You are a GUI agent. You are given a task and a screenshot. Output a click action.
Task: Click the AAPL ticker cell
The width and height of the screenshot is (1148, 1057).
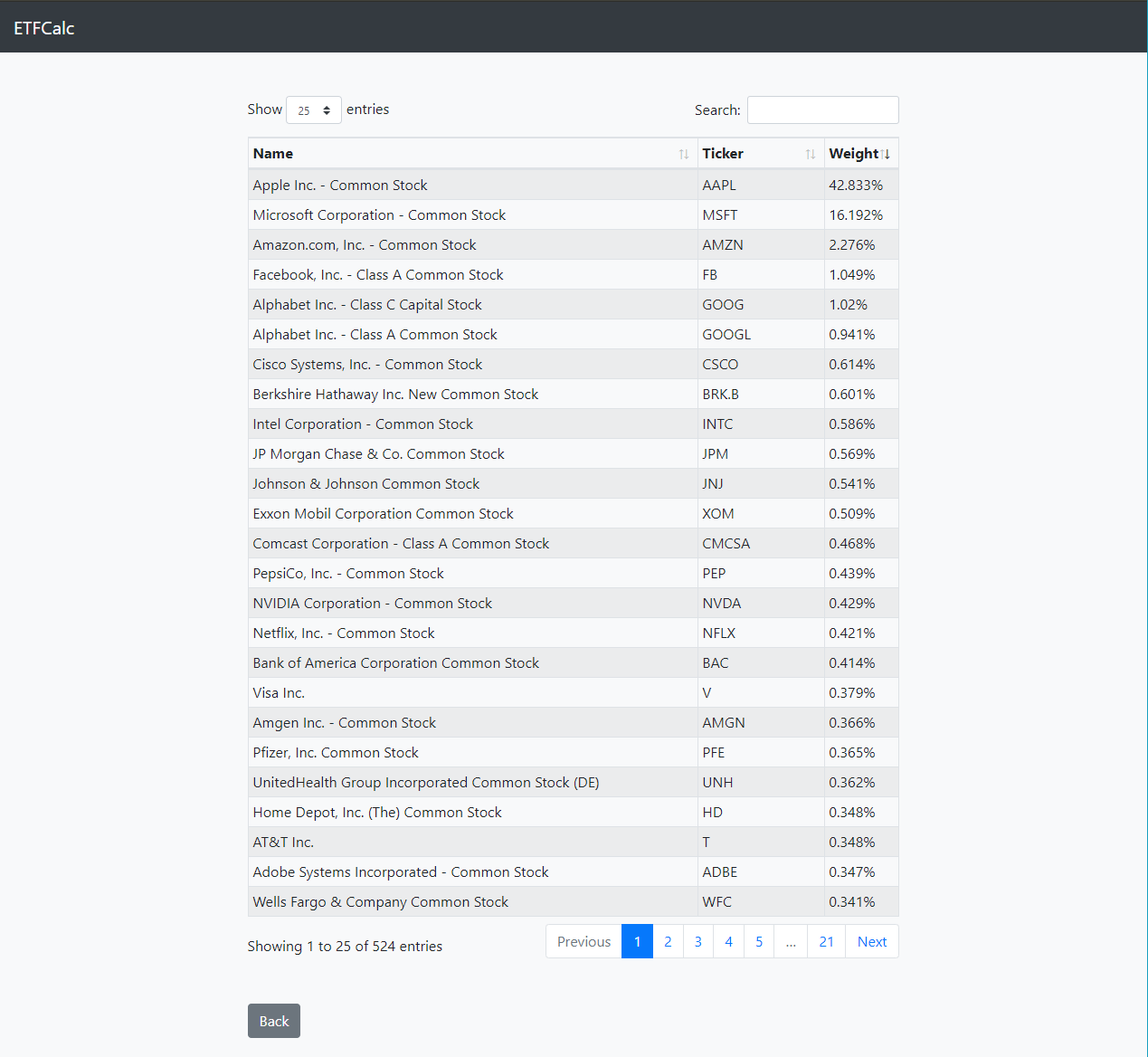tap(761, 185)
